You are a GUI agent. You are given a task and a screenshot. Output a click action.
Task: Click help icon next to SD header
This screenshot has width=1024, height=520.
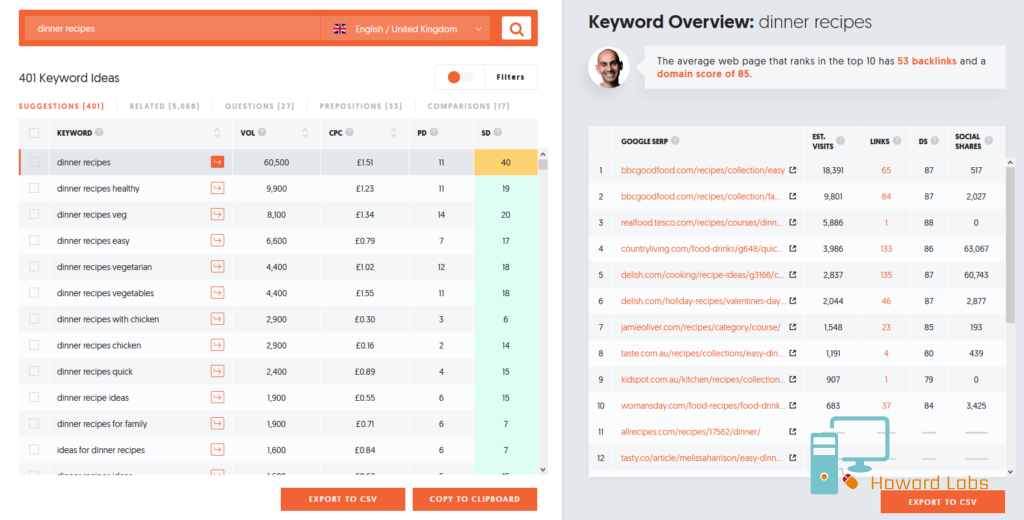(498, 132)
